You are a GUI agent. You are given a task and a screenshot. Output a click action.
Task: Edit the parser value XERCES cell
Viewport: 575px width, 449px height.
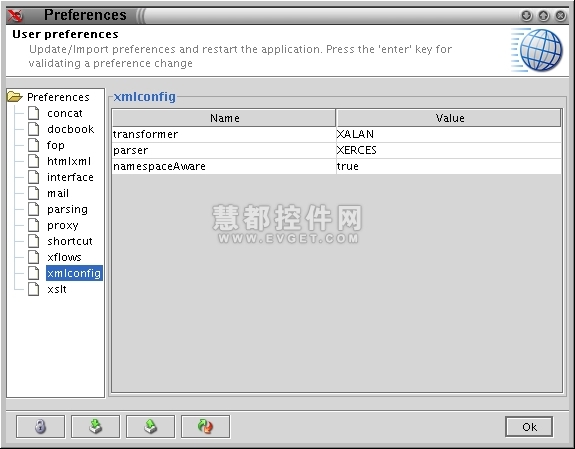[448, 150]
